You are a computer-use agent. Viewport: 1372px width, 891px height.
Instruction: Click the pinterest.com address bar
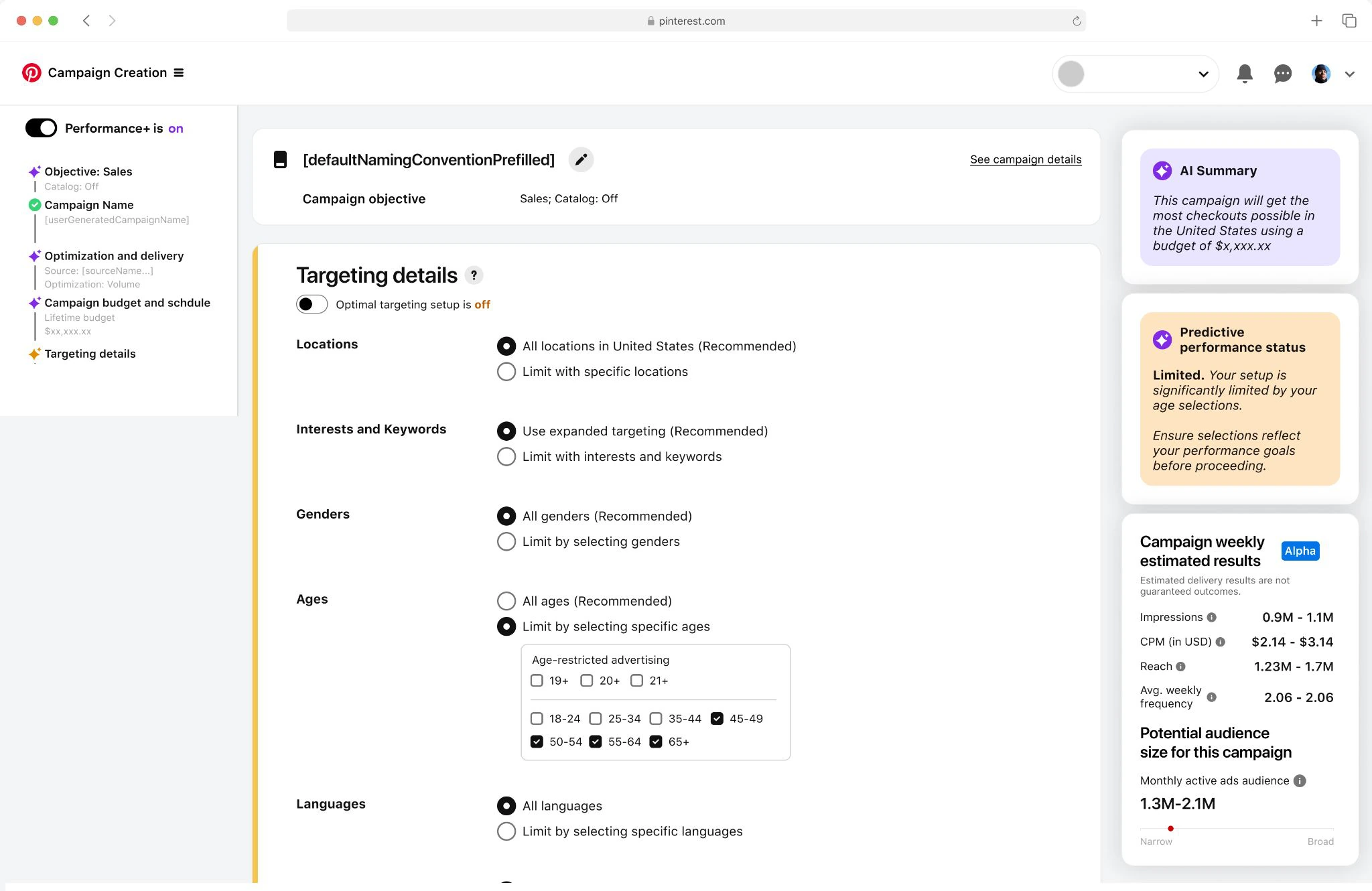pos(686,21)
